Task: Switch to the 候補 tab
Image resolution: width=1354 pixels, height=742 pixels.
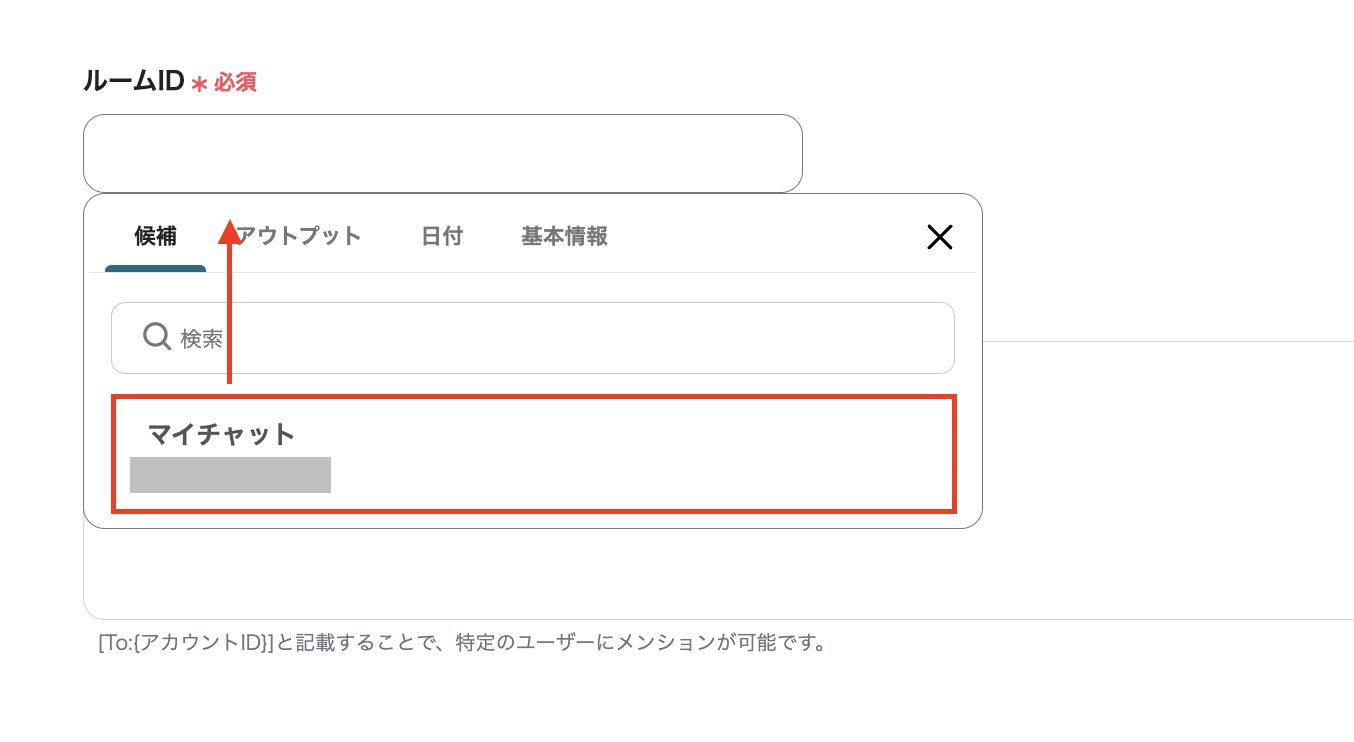Action: click(155, 237)
